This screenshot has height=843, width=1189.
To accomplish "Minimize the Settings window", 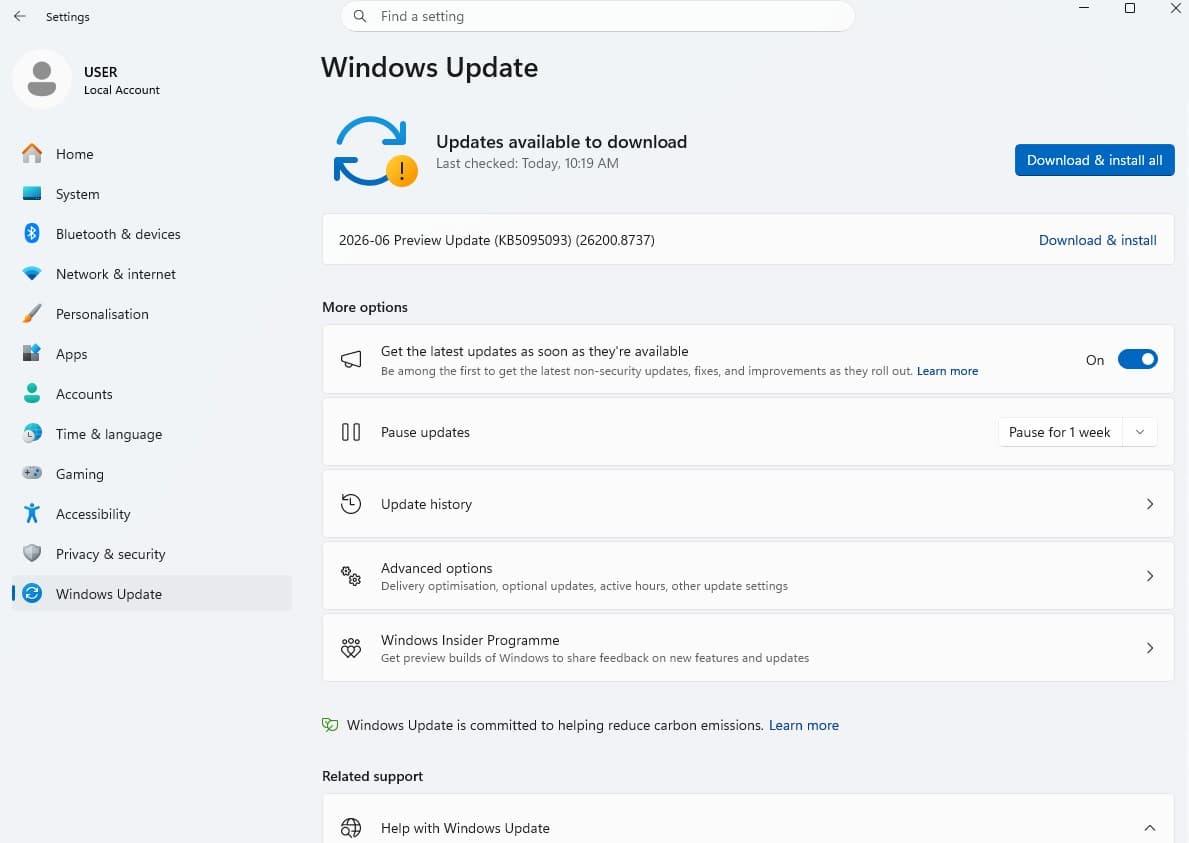I will coord(1084,8).
